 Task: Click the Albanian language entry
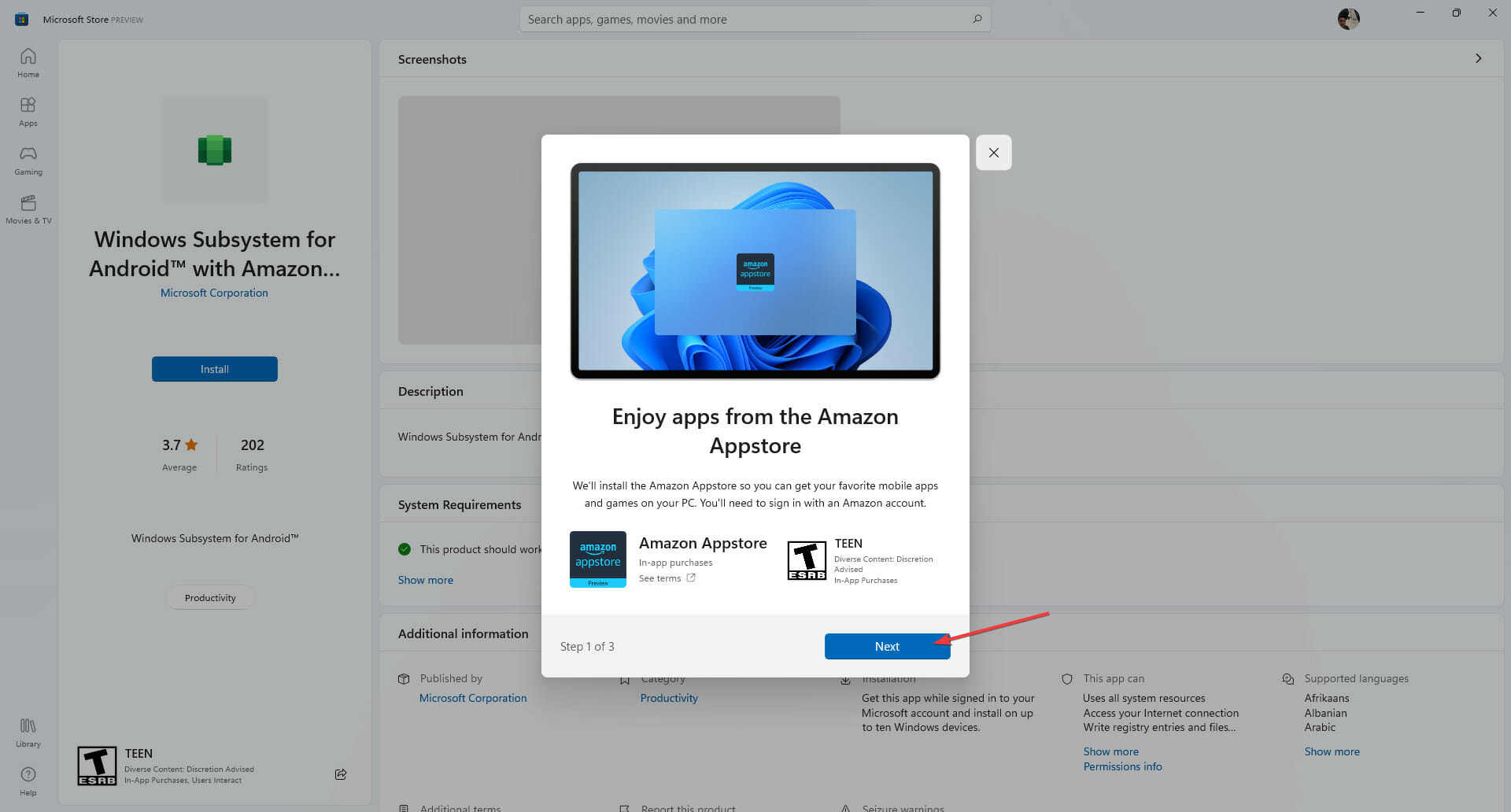pyautogui.click(x=1326, y=713)
